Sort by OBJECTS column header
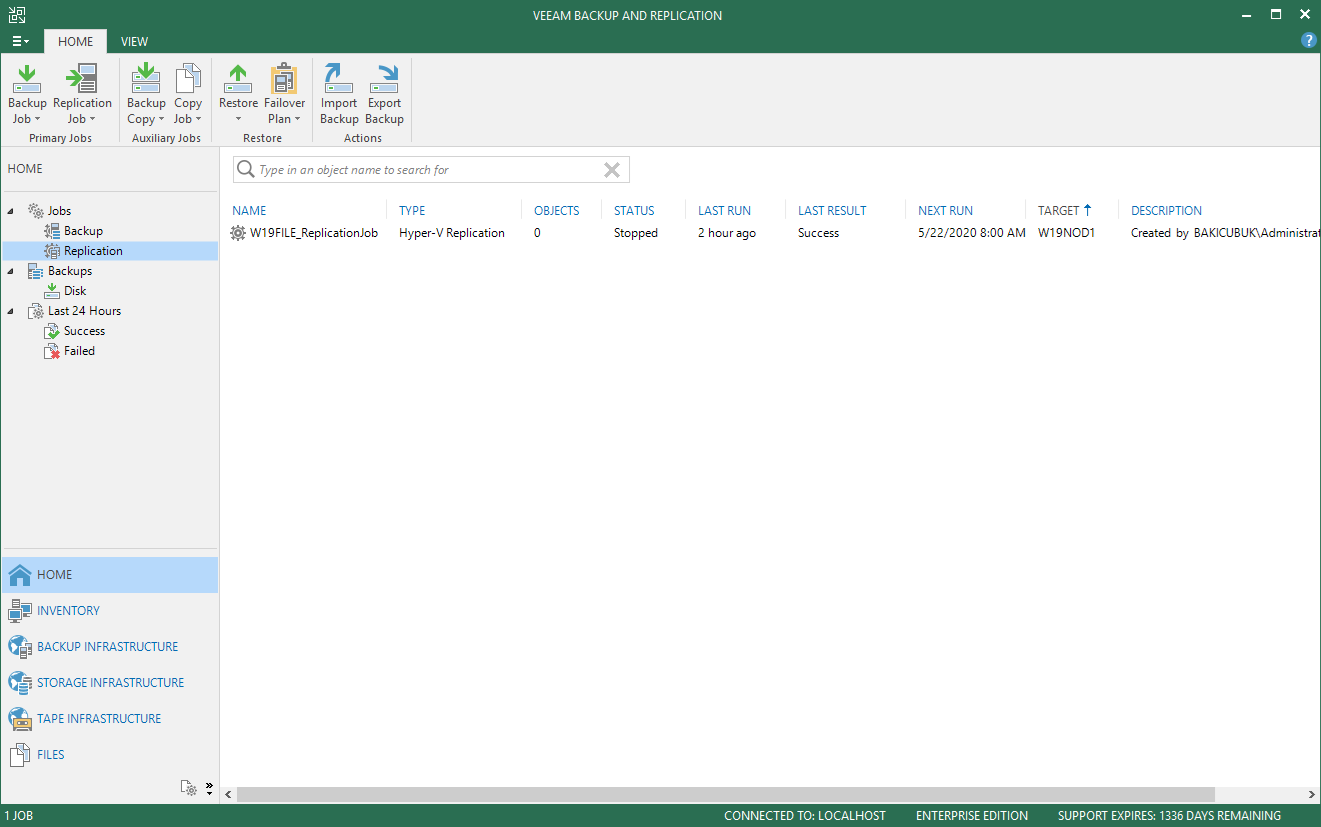This screenshot has width=1321, height=827. pyautogui.click(x=556, y=211)
